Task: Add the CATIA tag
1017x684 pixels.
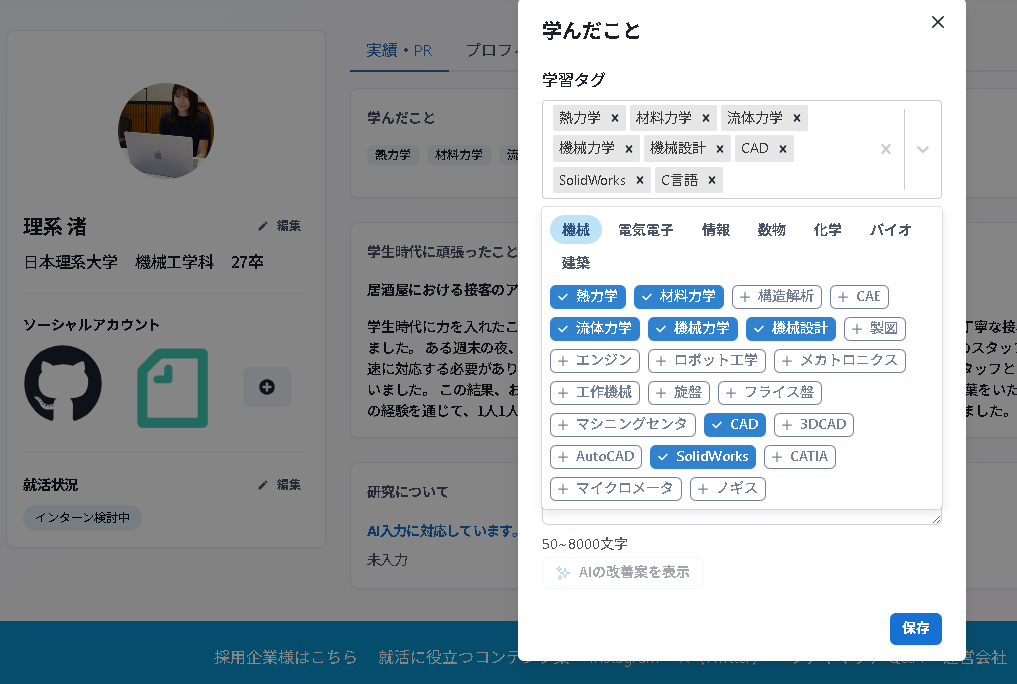Action: tap(800, 456)
